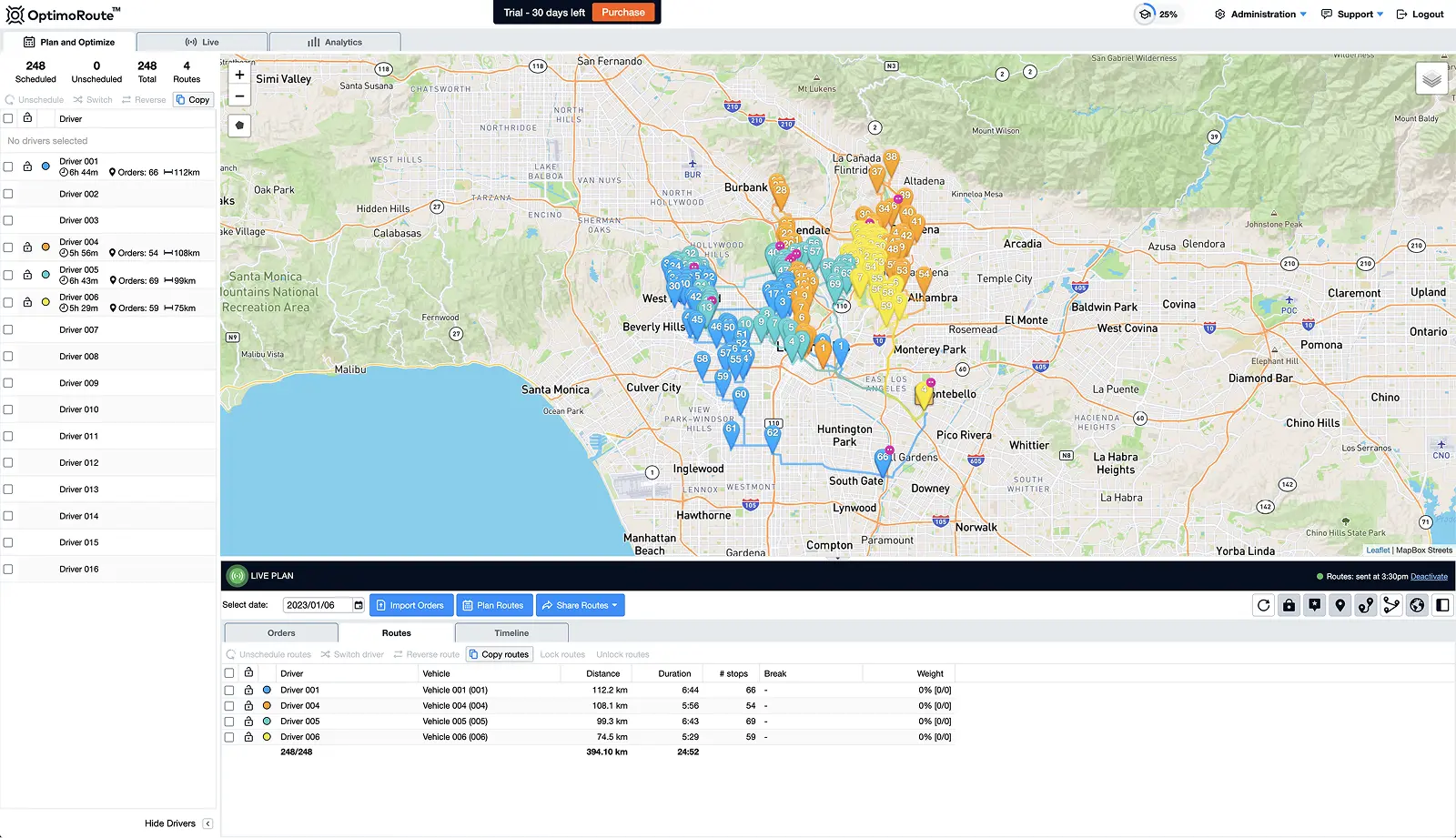The width and height of the screenshot is (1456, 838).
Task: Click the lock icon in sidebar driver header
Action: click(x=27, y=117)
